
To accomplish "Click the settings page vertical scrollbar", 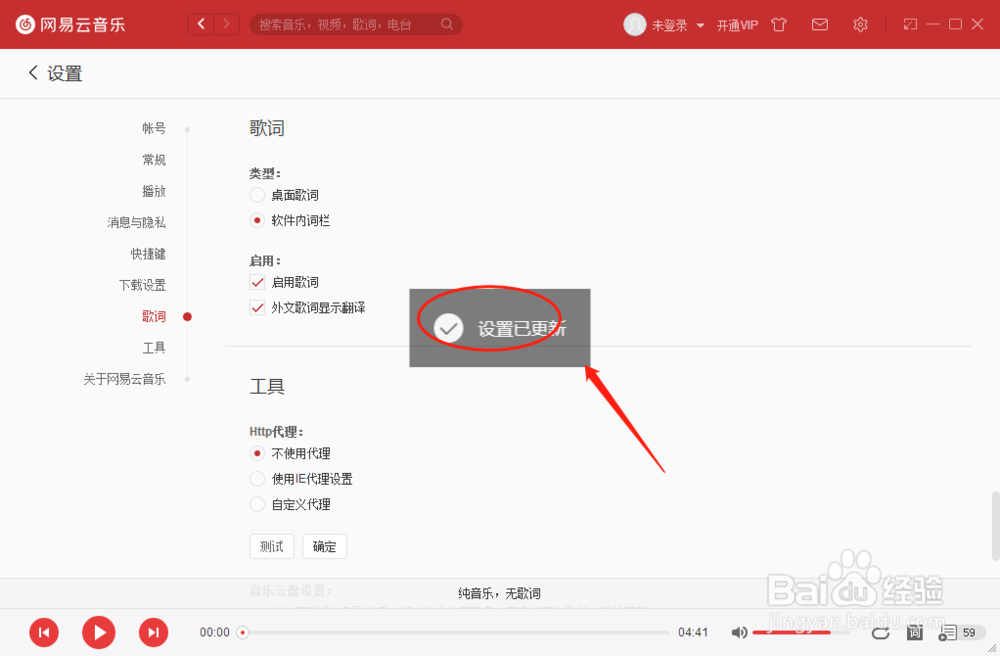I will pos(995,526).
